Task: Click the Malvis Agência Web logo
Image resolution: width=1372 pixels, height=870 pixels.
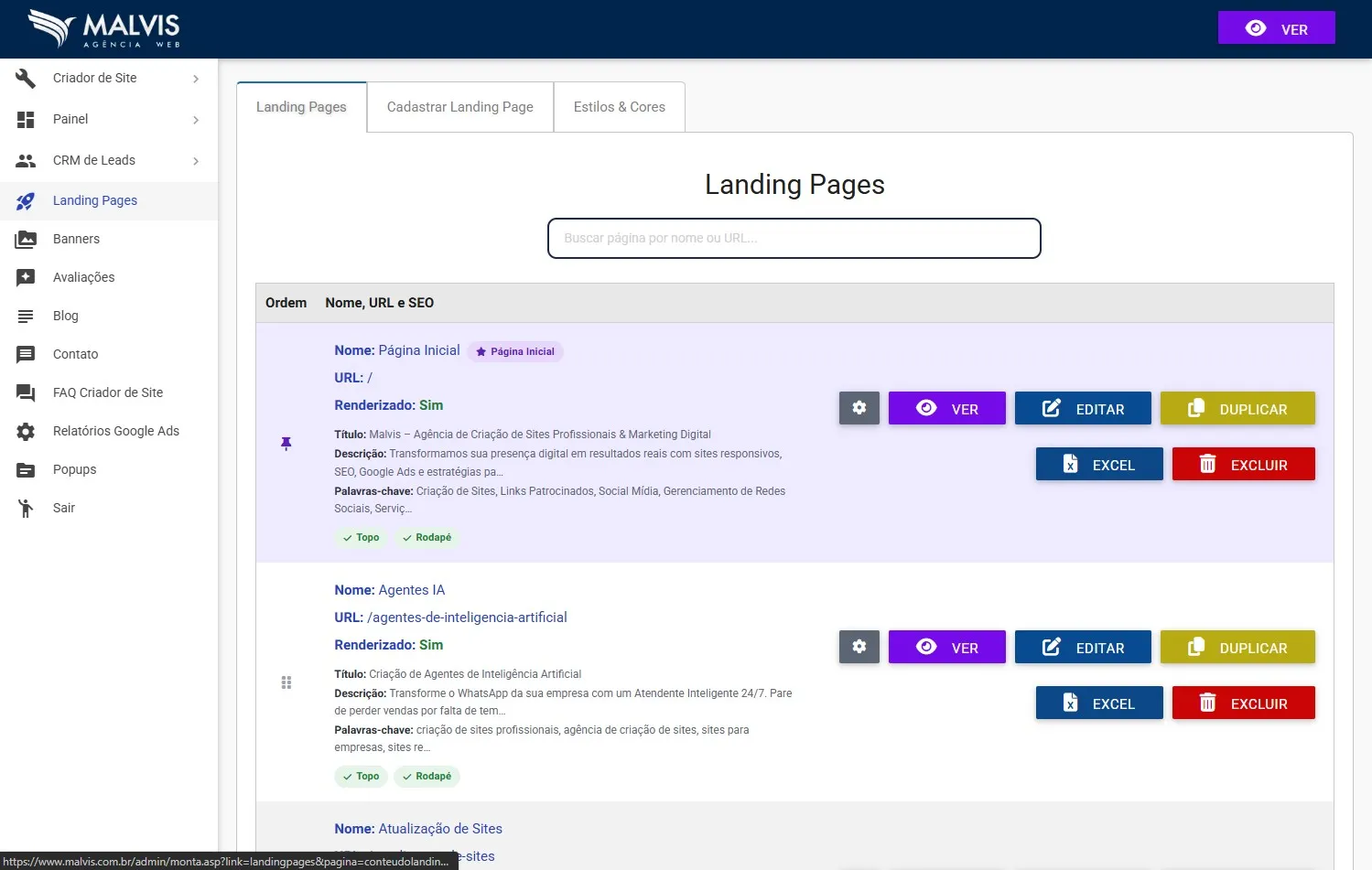Action: (x=103, y=29)
